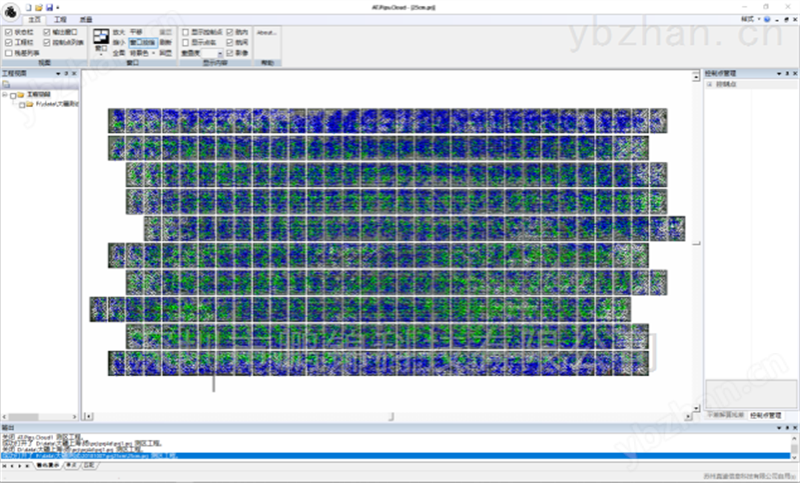
Task: Close the 工程视图 panel
Action: point(74,73)
